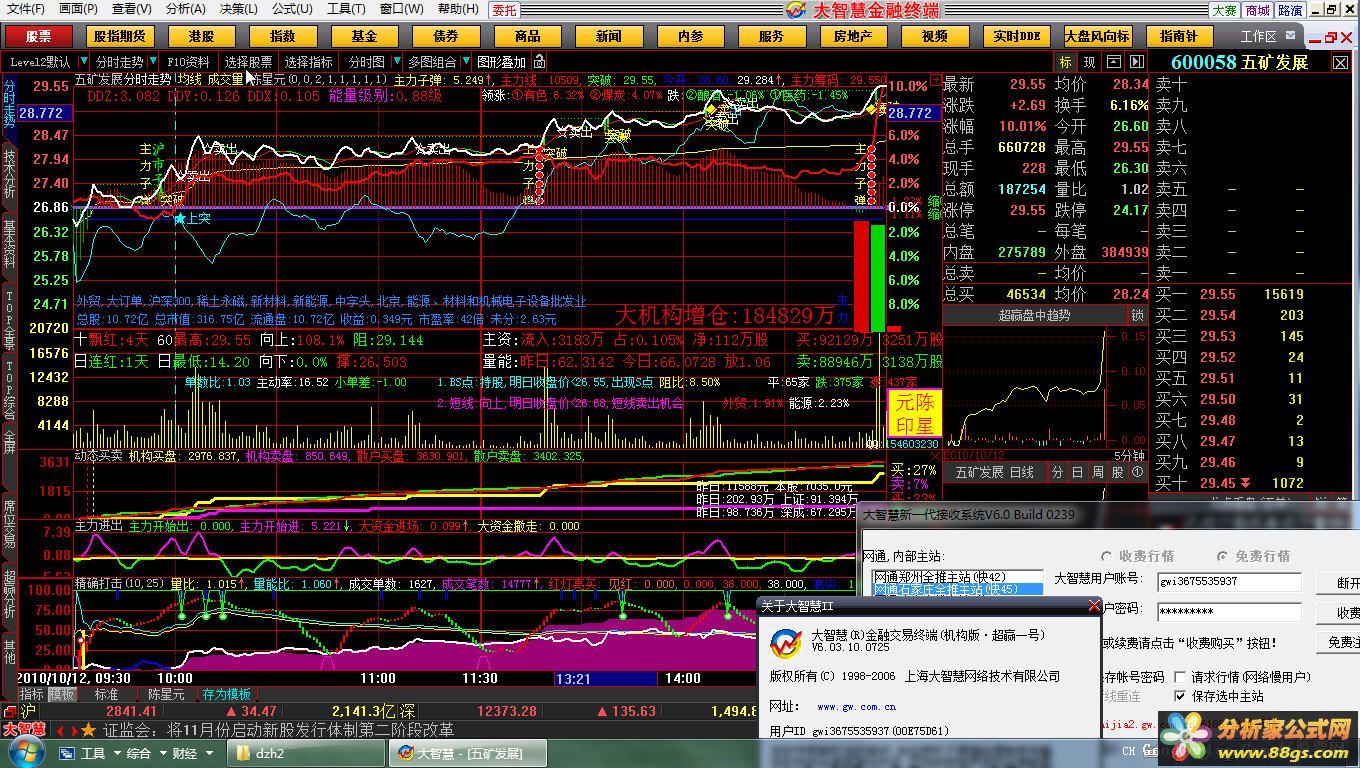The height and width of the screenshot is (768, 1360).
Task: Click the password input field
Action: coord(1229,610)
